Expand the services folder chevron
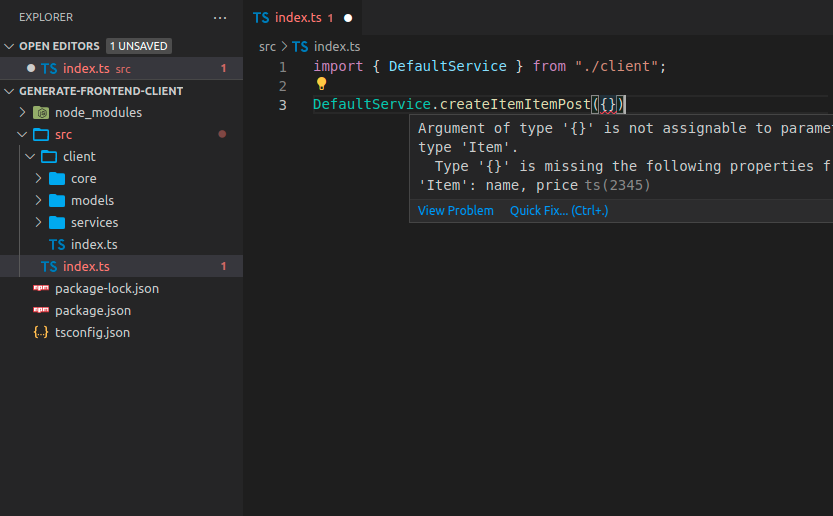 click(x=38, y=223)
